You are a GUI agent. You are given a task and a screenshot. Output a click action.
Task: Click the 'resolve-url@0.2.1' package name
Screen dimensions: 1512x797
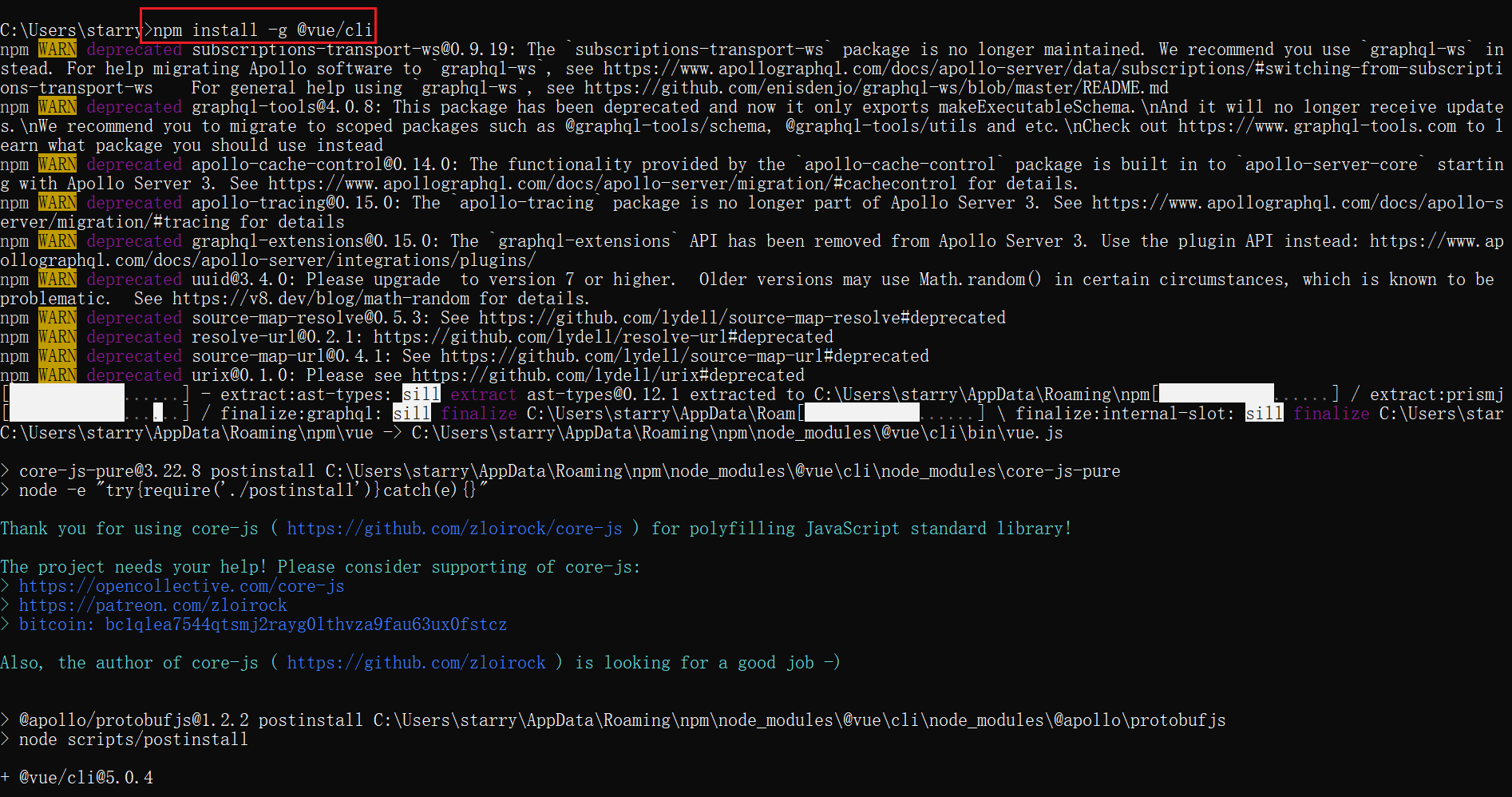pyautogui.click(x=277, y=337)
